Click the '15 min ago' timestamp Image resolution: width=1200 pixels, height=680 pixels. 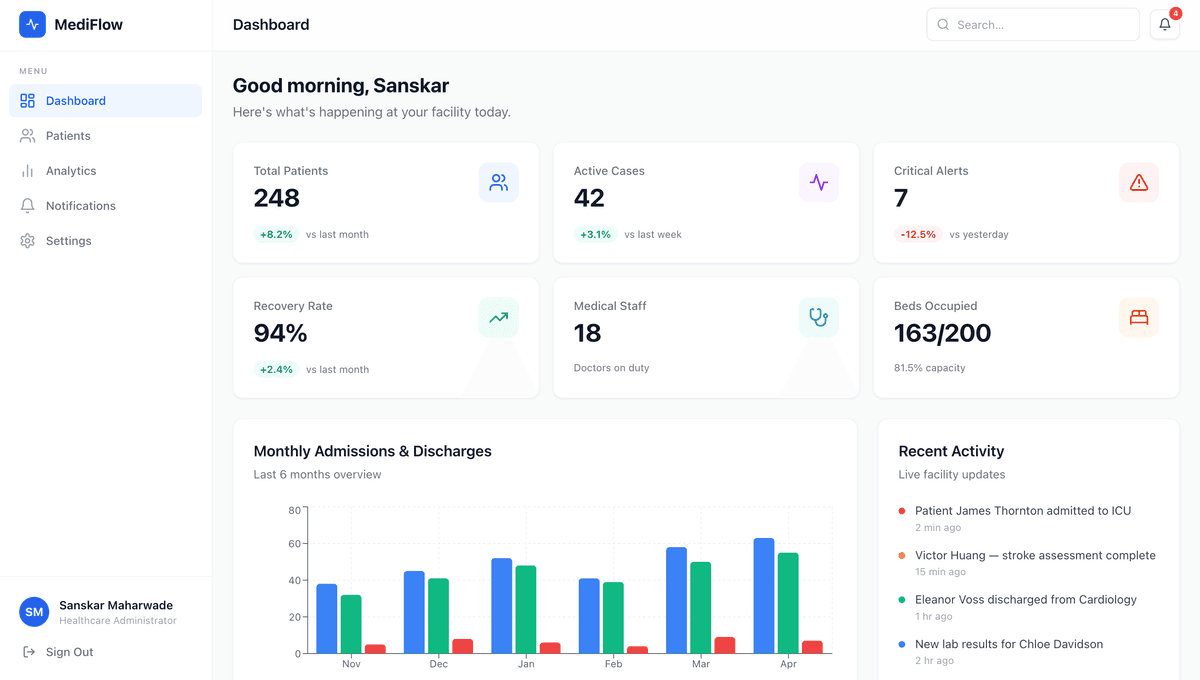coord(941,572)
